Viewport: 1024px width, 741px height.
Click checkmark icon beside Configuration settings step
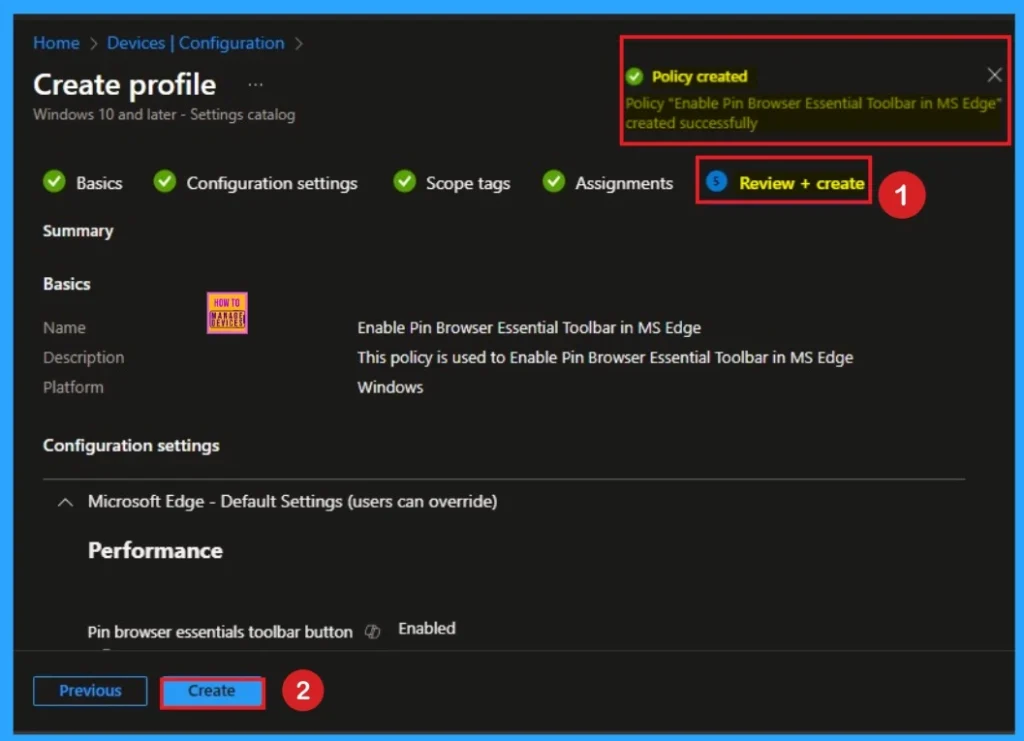pyautogui.click(x=165, y=181)
